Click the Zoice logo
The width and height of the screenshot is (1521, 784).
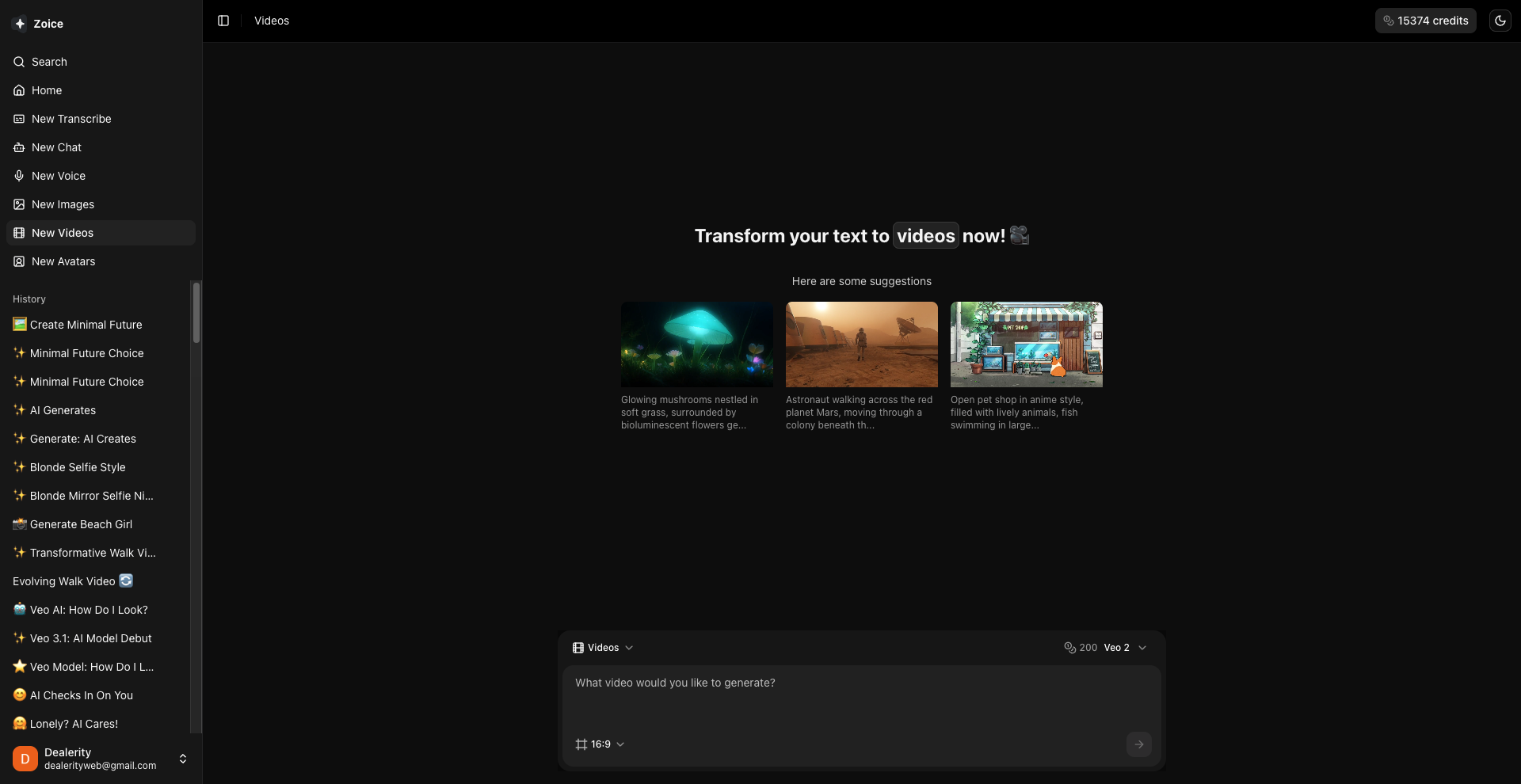tap(38, 23)
